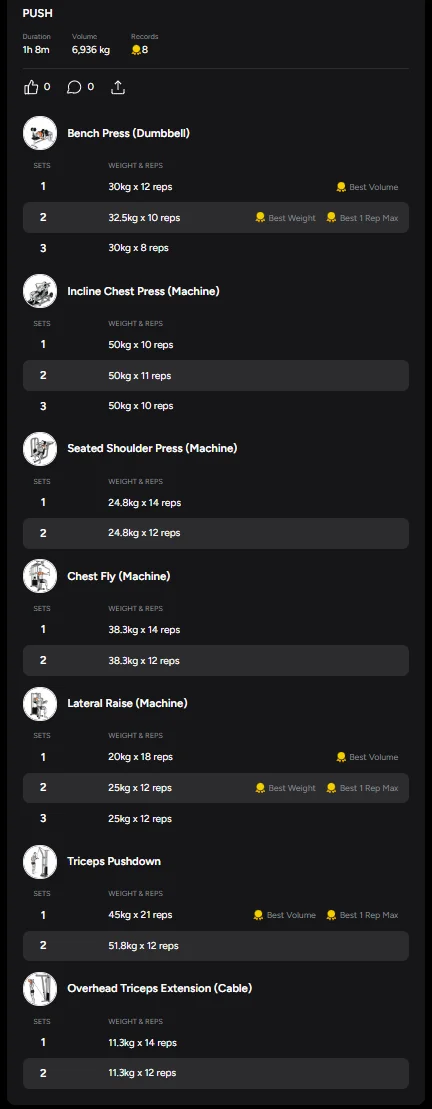Click Best Volume badge on 20kg x 18 set
The image size is (432, 1109).
[367, 757]
